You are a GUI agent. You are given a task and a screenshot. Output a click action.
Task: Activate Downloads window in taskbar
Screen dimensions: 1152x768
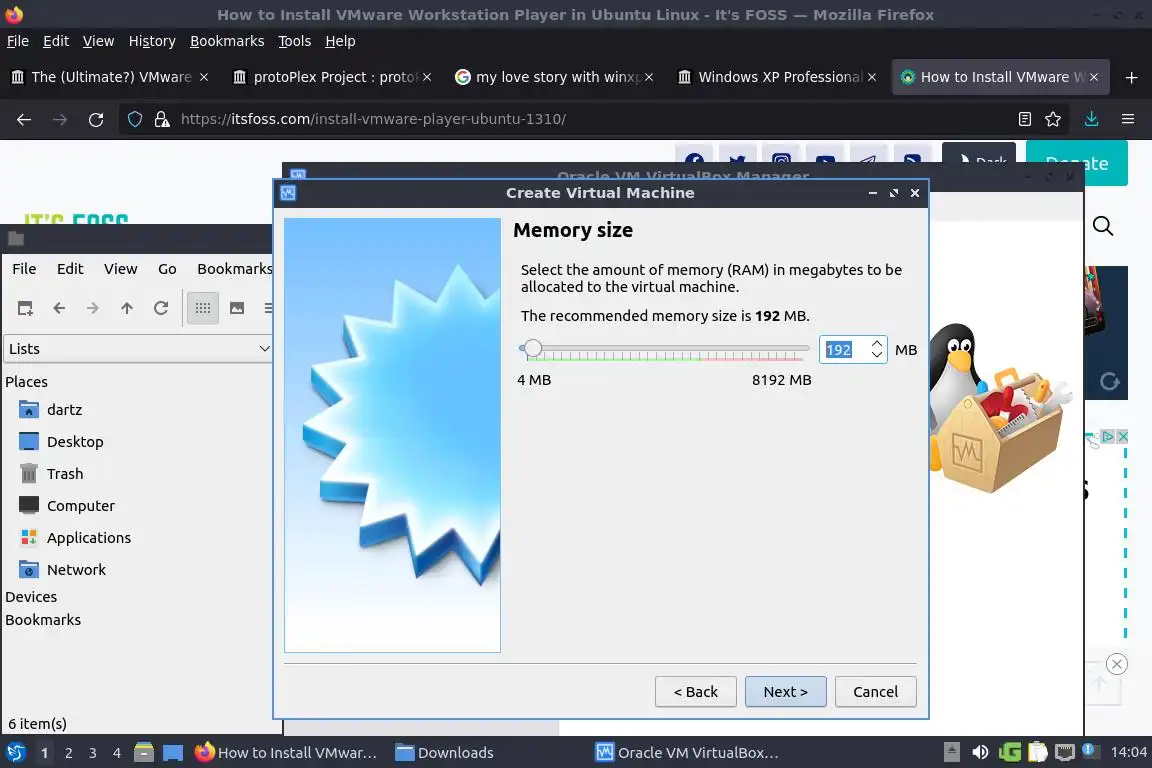point(444,753)
